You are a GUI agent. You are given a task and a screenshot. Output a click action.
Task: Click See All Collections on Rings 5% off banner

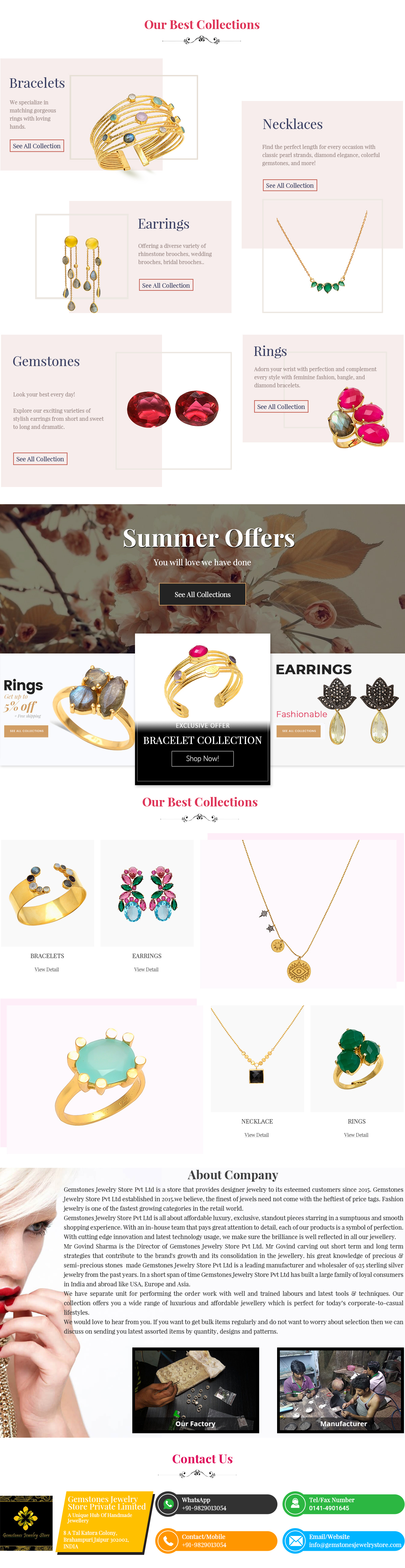point(26,731)
